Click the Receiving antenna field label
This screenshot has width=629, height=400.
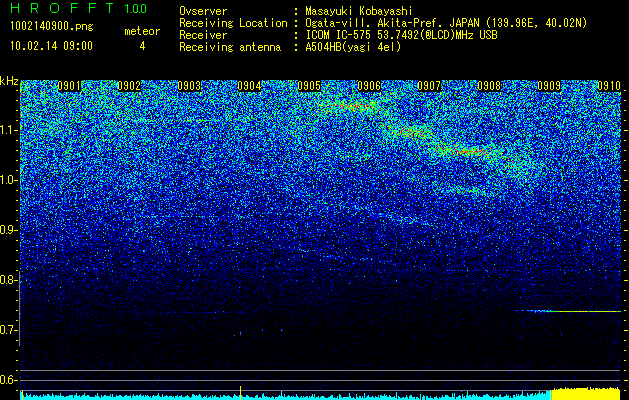pos(230,47)
